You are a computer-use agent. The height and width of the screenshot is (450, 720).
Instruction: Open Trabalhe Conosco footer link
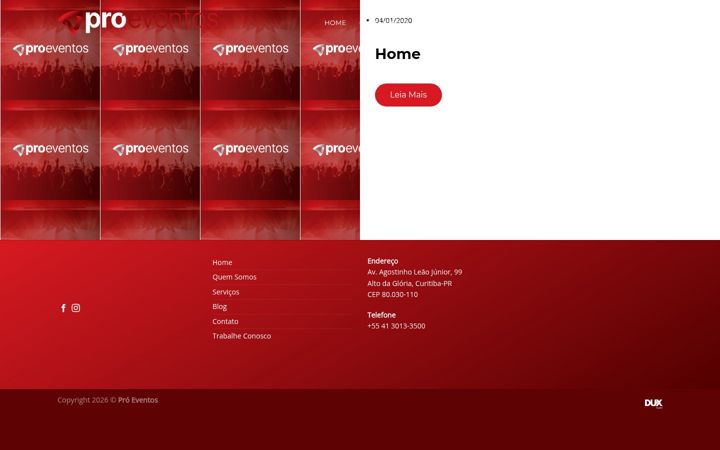tap(242, 336)
